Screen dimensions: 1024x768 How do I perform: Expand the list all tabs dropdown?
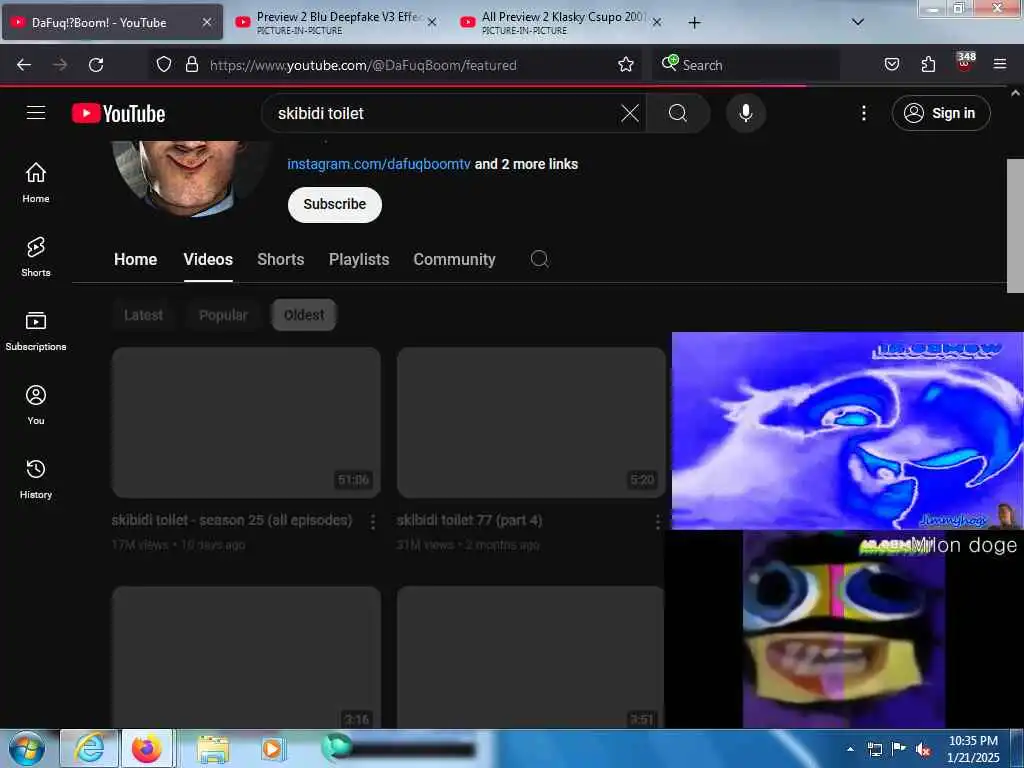(858, 22)
